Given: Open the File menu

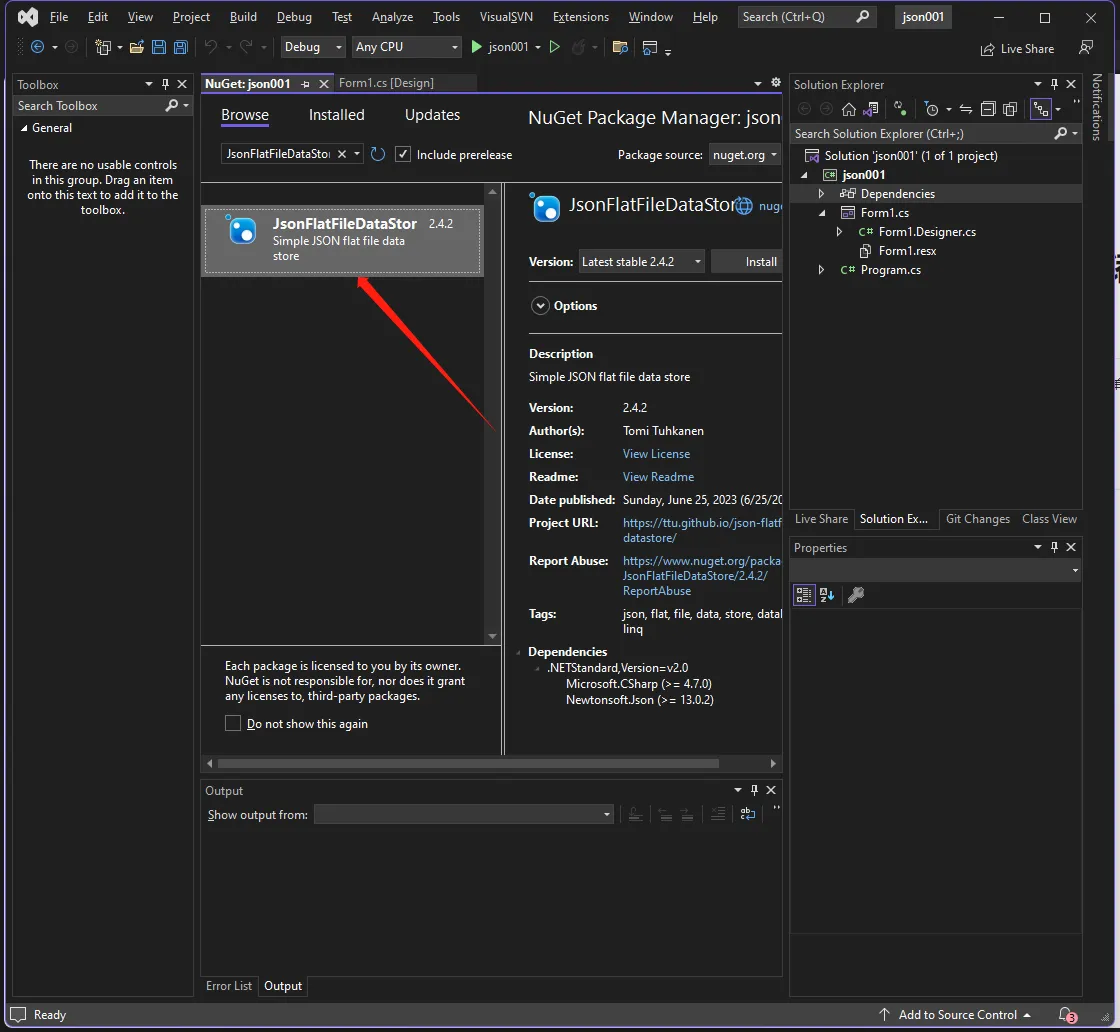Looking at the screenshot, I should click(59, 17).
